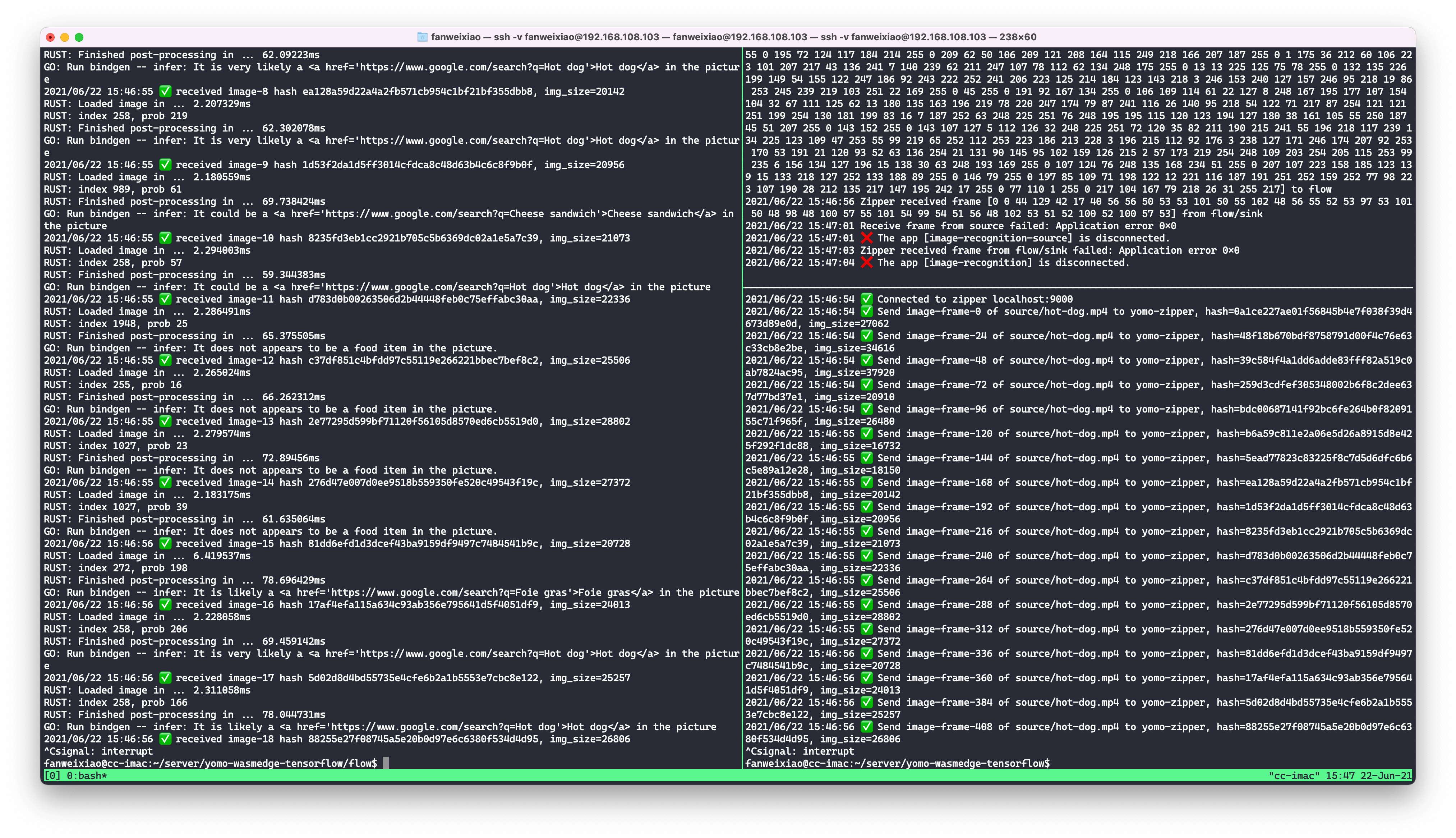Click the green checkmark beside received image-13

coord(165,421)
